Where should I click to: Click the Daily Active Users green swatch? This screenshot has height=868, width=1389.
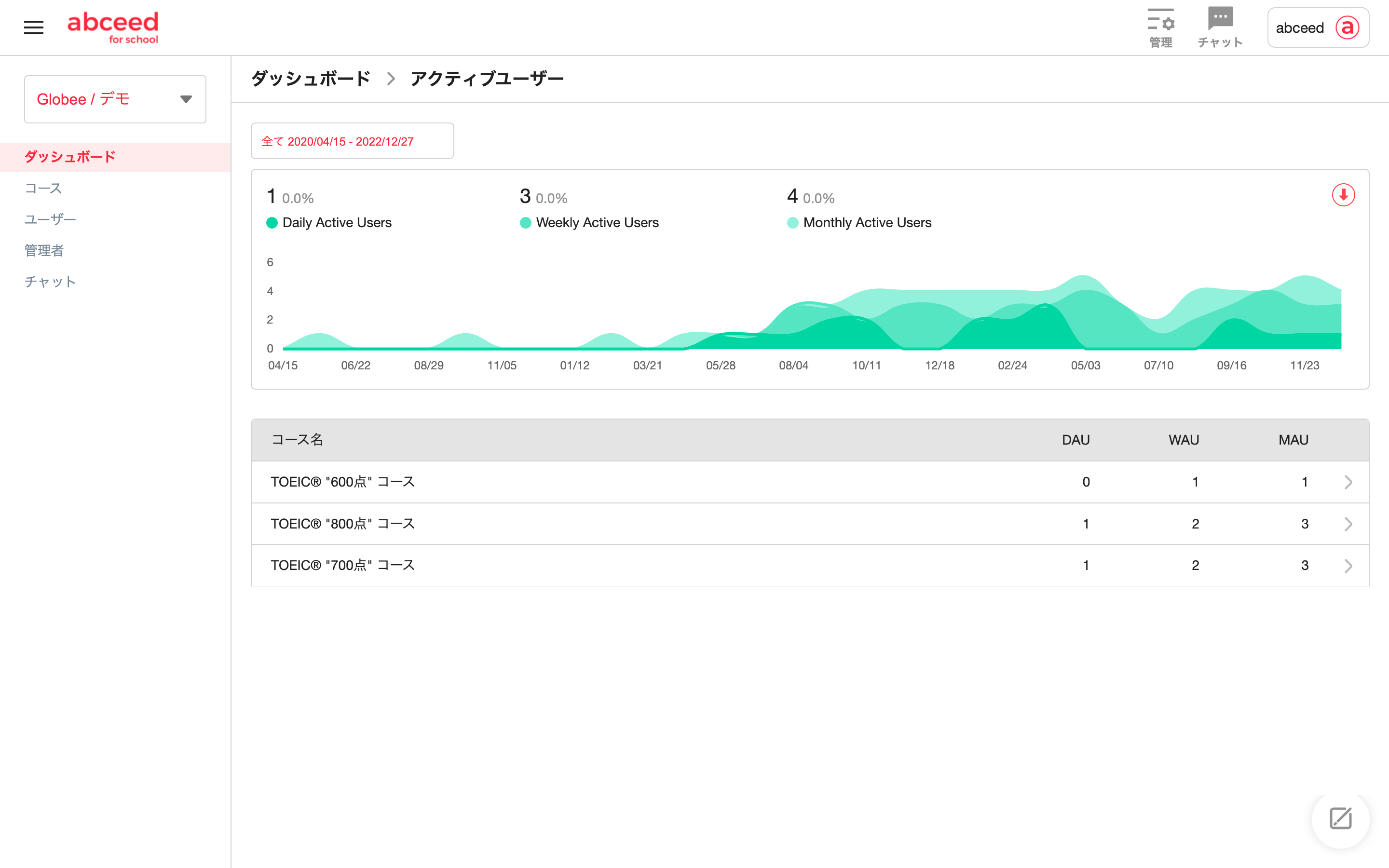272,223
